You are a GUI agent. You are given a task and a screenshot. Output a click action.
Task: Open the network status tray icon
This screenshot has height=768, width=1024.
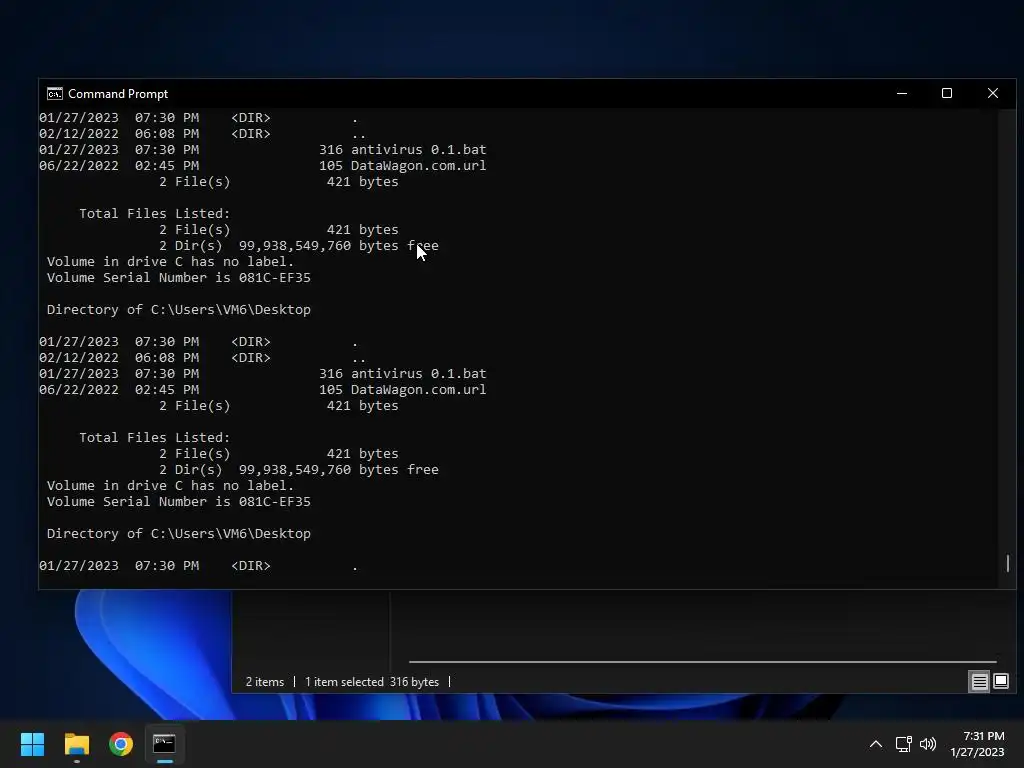point(903,744)
